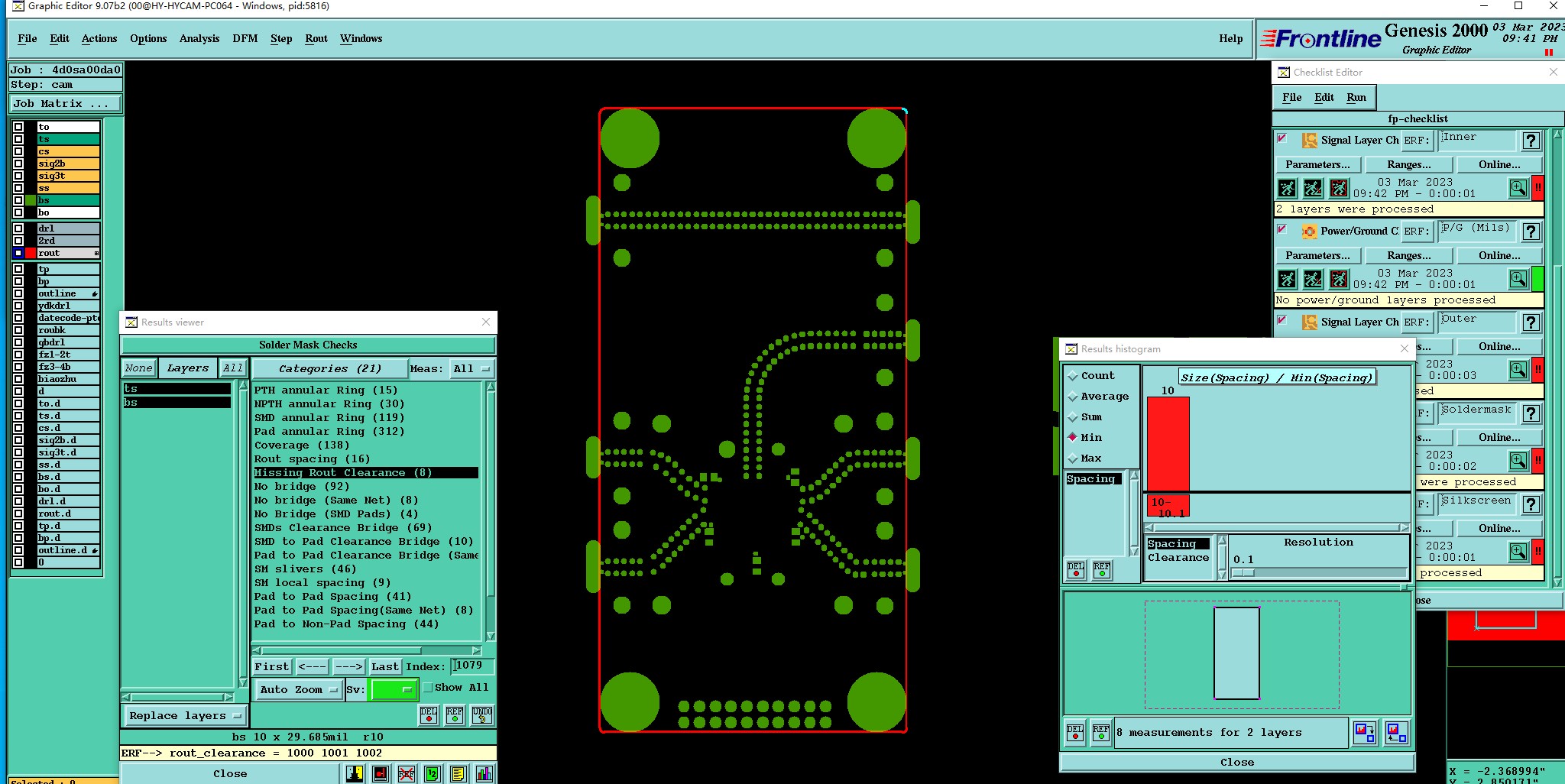The height and width of the screenshot is (784, 1565).
Task: Toggle the checkbox for Signal Layer Inner check
Action: 1282,139
